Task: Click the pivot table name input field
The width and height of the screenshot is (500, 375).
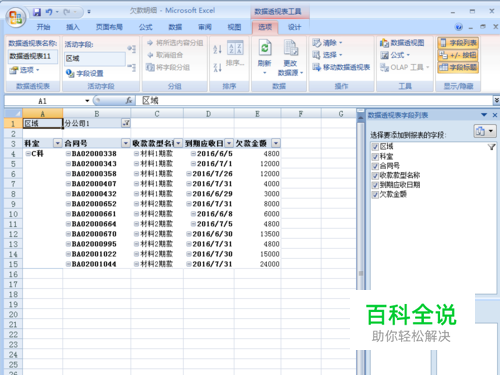Action: point(33,56)
